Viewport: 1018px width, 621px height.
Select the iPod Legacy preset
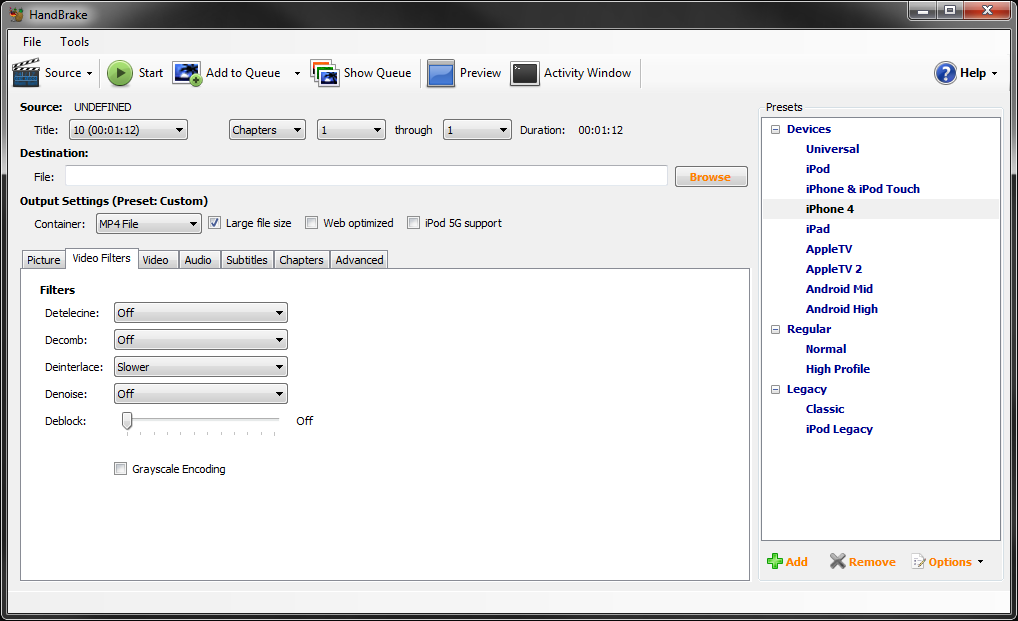click(839, 430)
